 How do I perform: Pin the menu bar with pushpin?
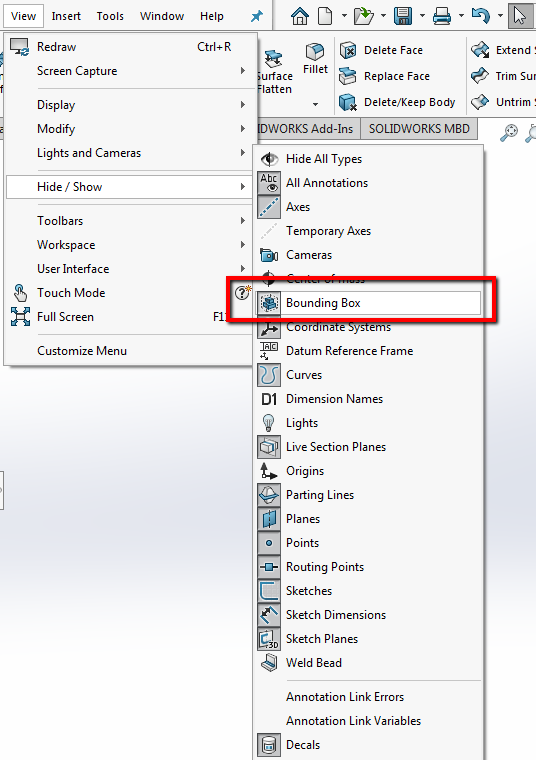click(x=256, y=16)
